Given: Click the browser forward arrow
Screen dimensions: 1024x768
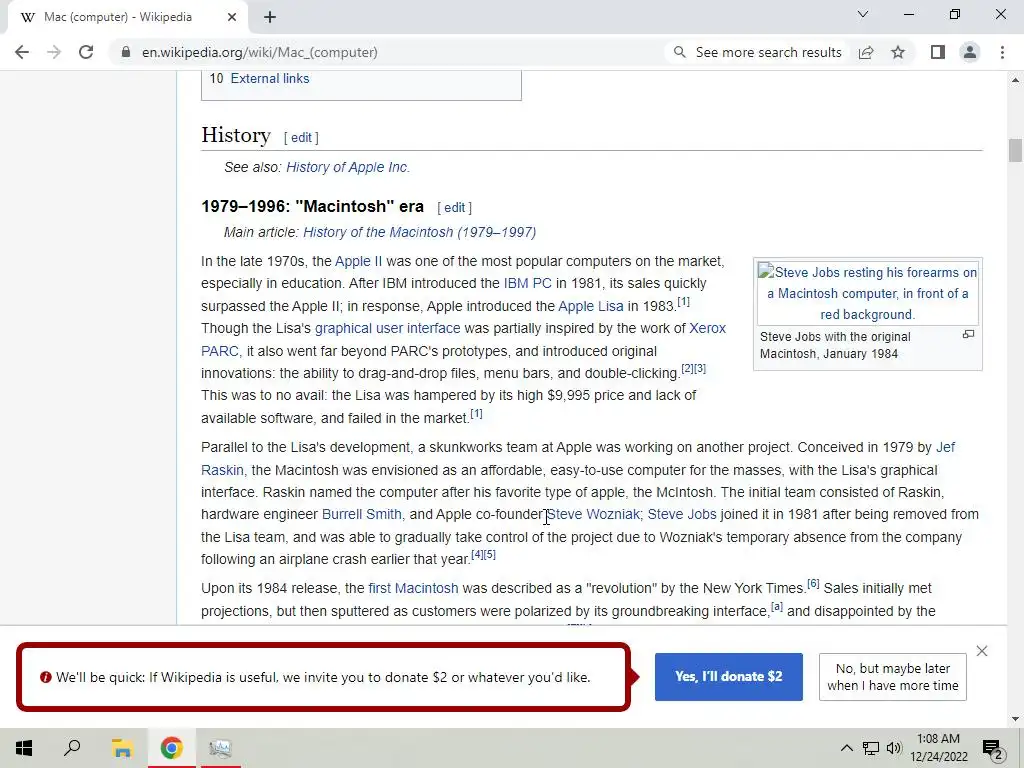Looking at the screenshot, I should click(54, 52).
